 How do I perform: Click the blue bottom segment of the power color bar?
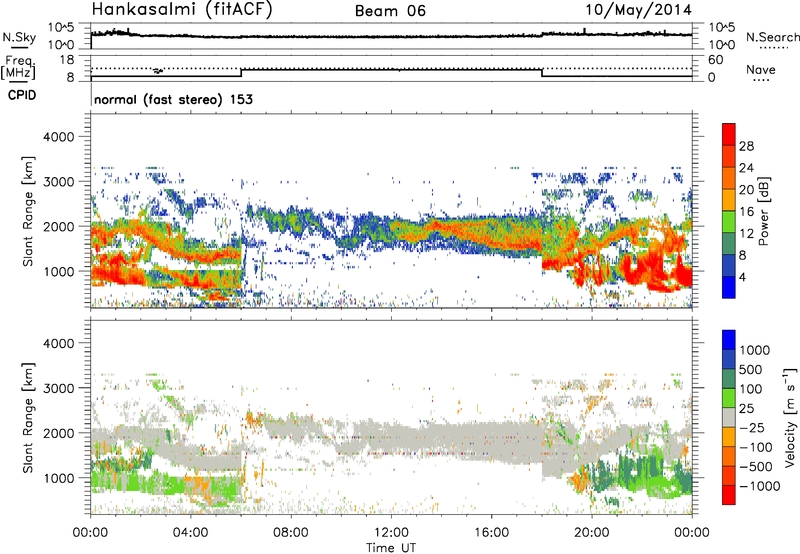click(729, 287)
